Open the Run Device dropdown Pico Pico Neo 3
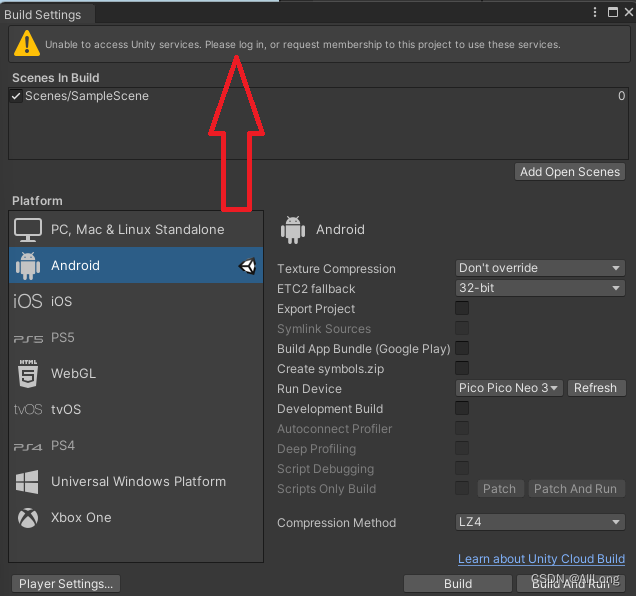The height and width of the screenshot is (596, 636). pos(509,388)
